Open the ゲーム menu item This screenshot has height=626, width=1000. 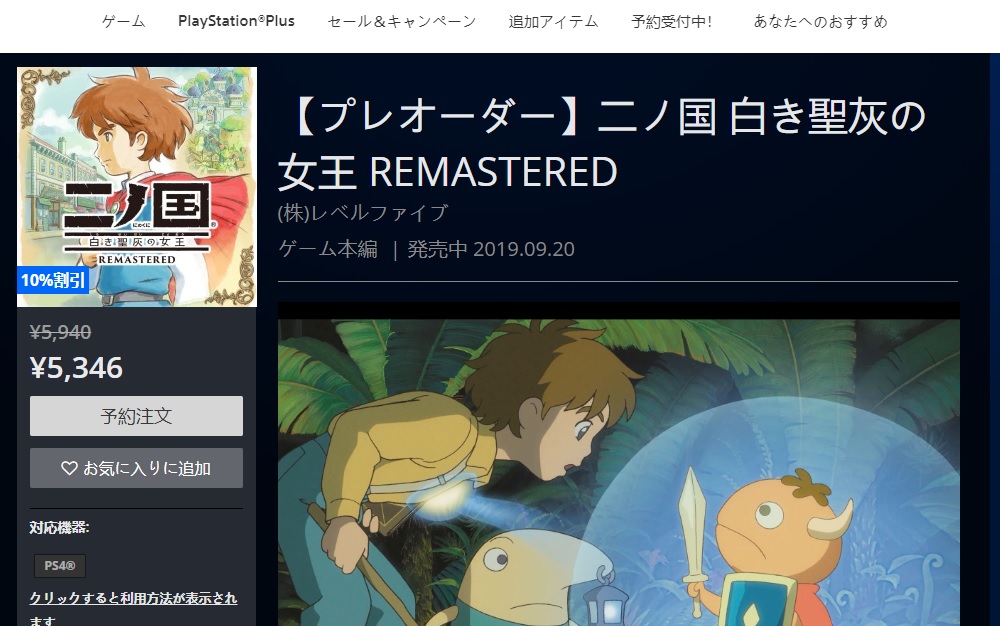124,22
